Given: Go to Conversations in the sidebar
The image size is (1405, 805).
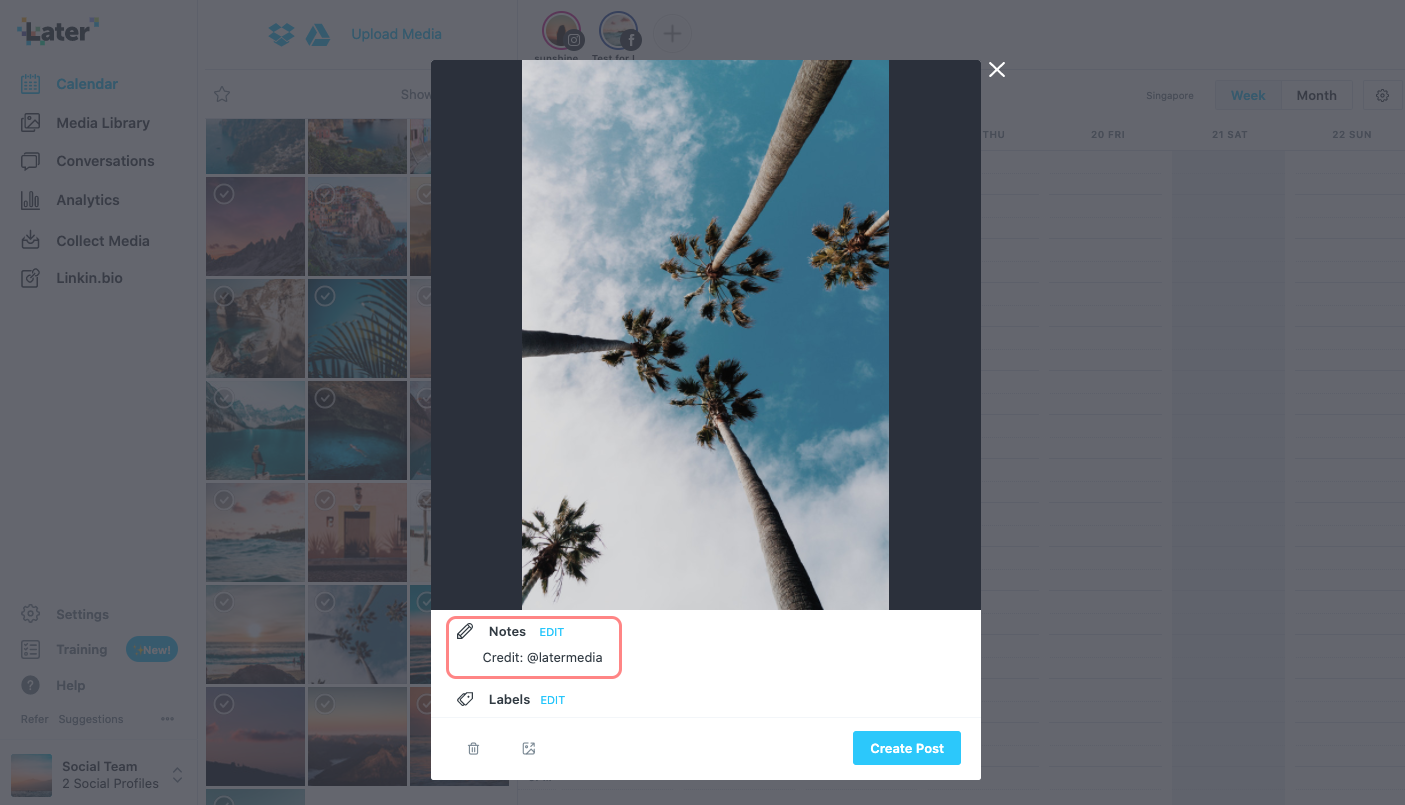Looking at the screenshot, I should pyautogui.click(x=105, y=161).
